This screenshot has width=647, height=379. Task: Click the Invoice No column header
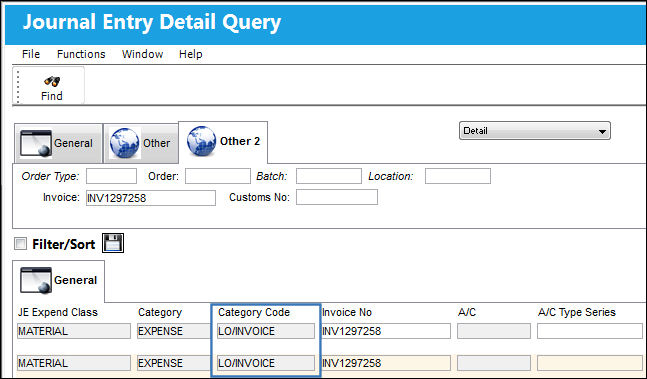347,313
